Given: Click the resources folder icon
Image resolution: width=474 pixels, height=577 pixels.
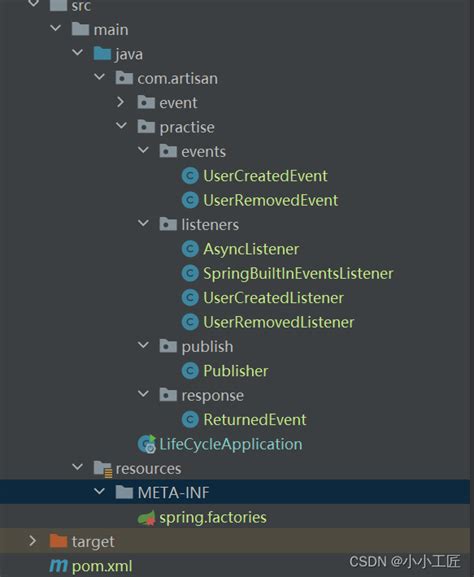Looking at the screenshot, I should tap(103, 469).
